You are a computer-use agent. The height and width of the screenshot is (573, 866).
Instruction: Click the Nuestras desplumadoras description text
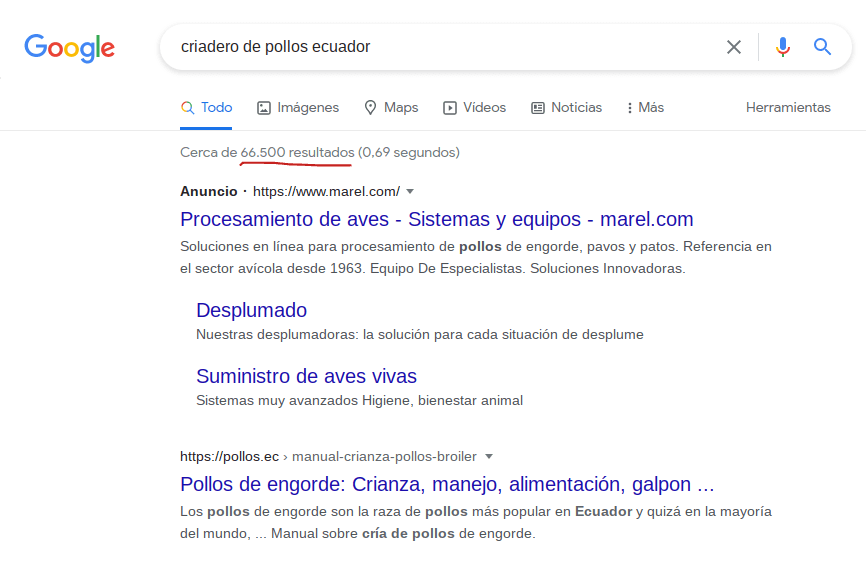click(x=420, y=334)
